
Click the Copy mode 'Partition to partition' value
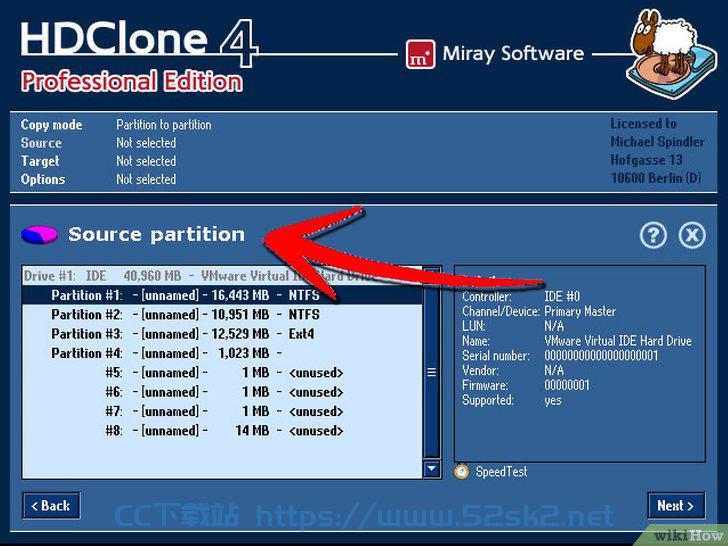(163, 125)
